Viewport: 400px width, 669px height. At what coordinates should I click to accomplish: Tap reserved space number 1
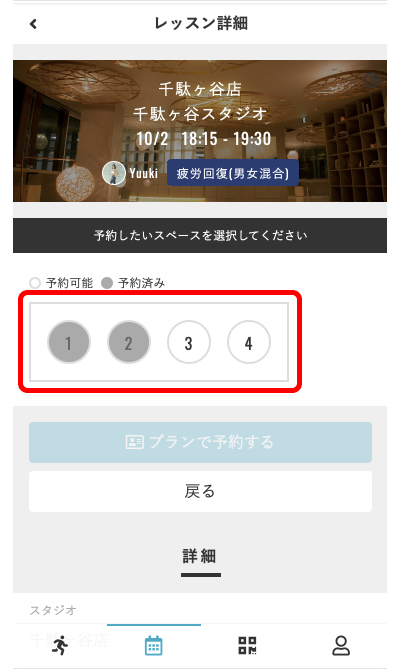tap(69, 342)
